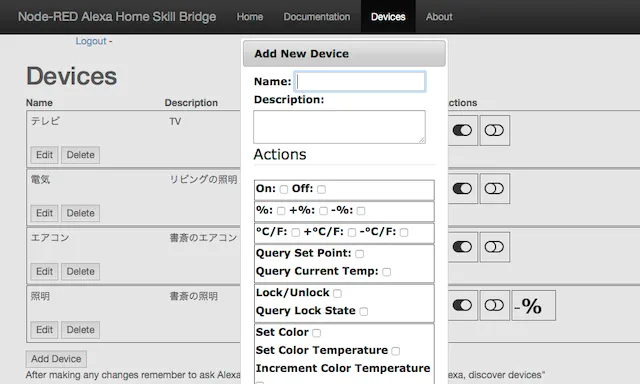Click the Off action icon for エアコン row
The width and height of the screenshot is (640, 384).
pos(495,247)
